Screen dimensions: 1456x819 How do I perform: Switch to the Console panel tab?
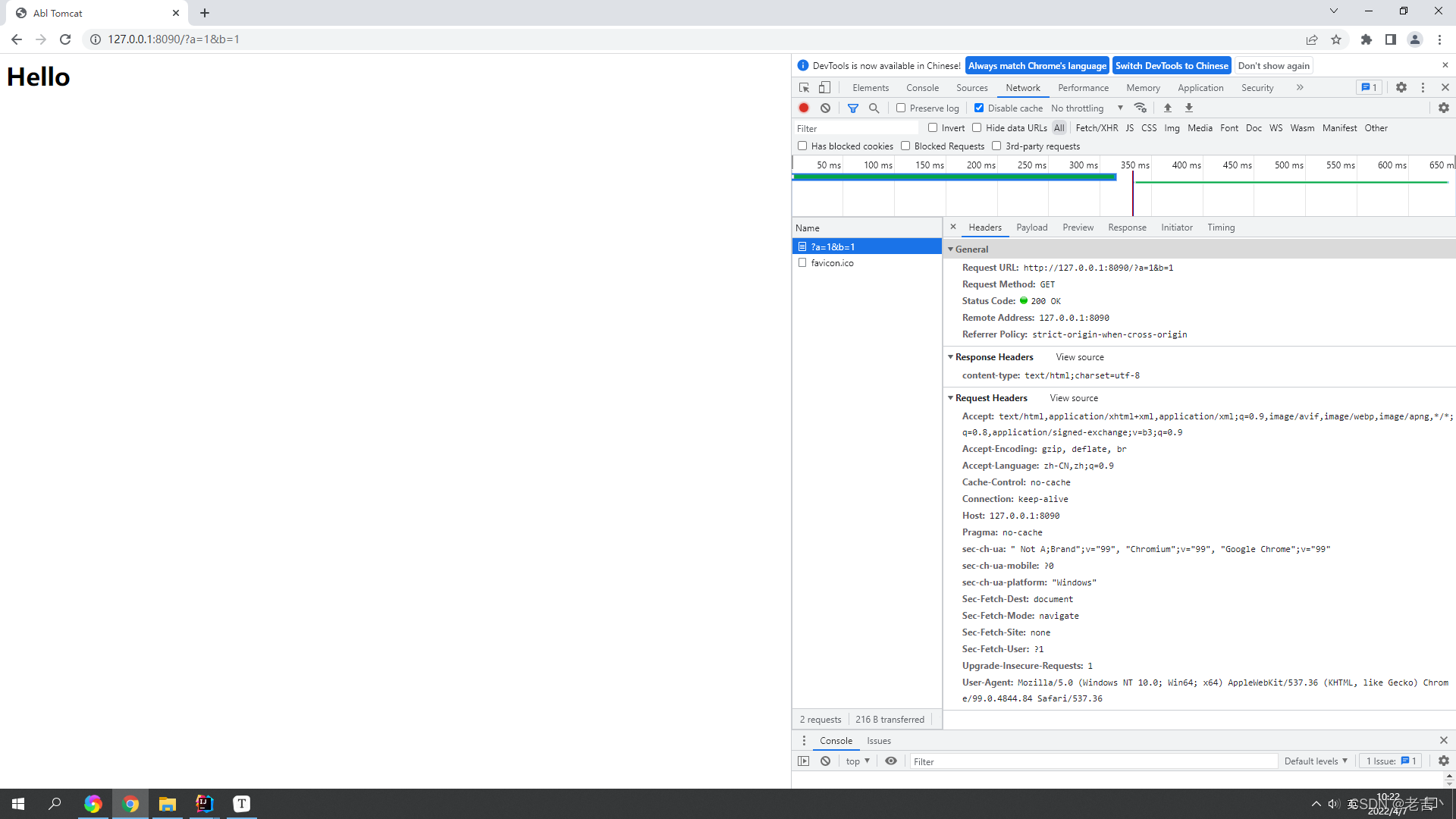[922, 87]
